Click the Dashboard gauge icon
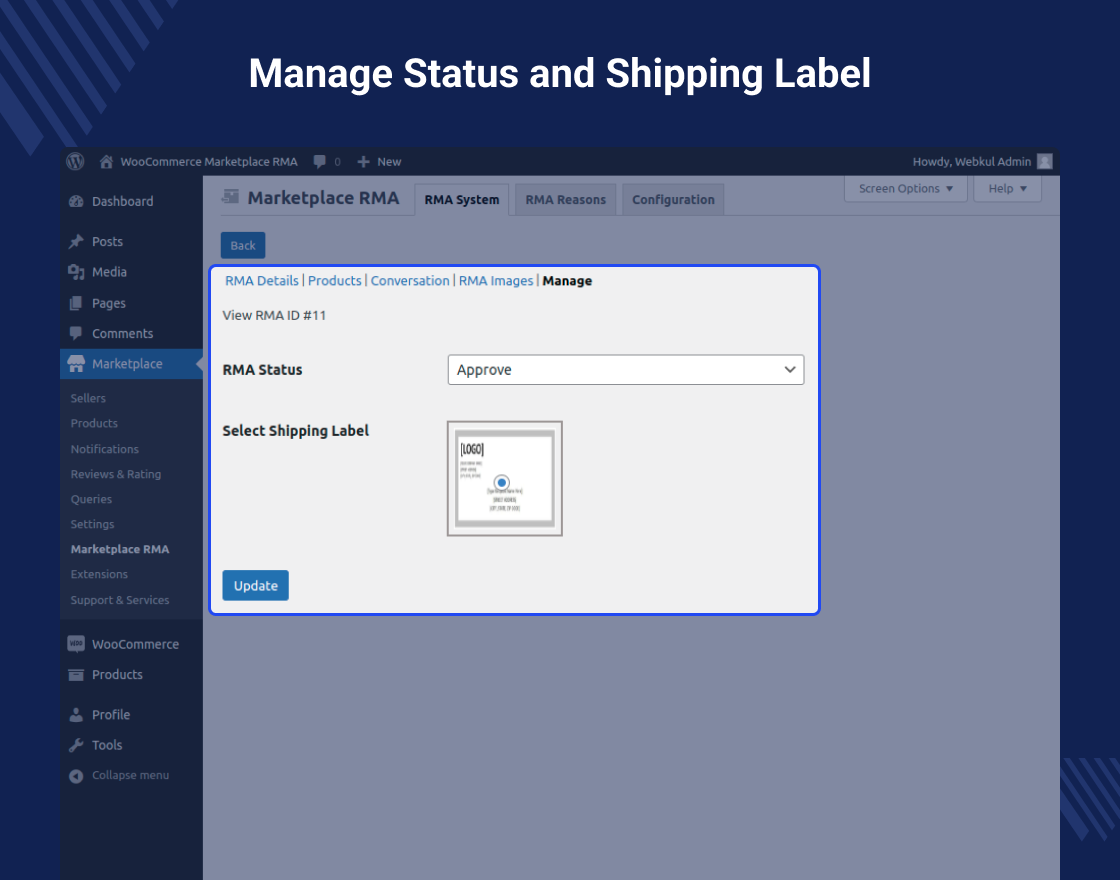Screen dimensions: 1120x880 pyautogui.click(x=77, y=201)
